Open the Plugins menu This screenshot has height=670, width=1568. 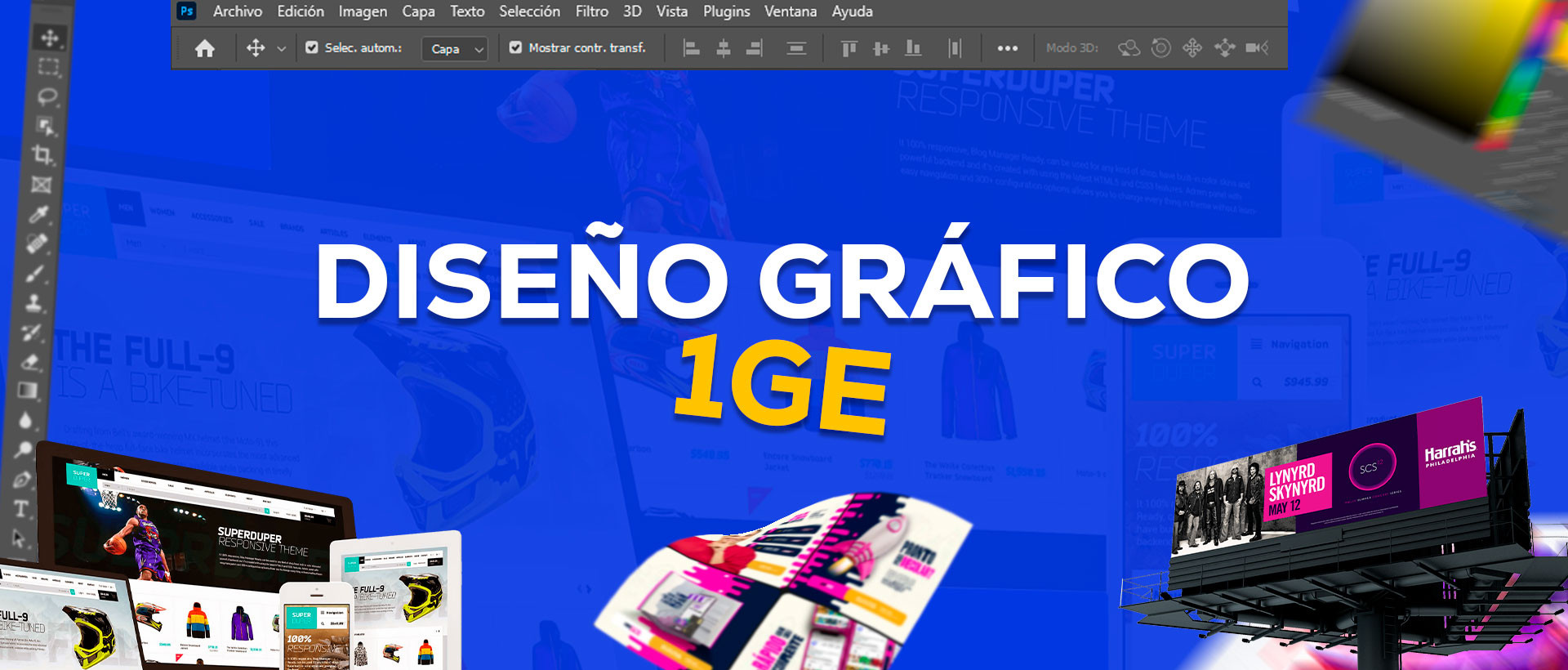(727, 11)
